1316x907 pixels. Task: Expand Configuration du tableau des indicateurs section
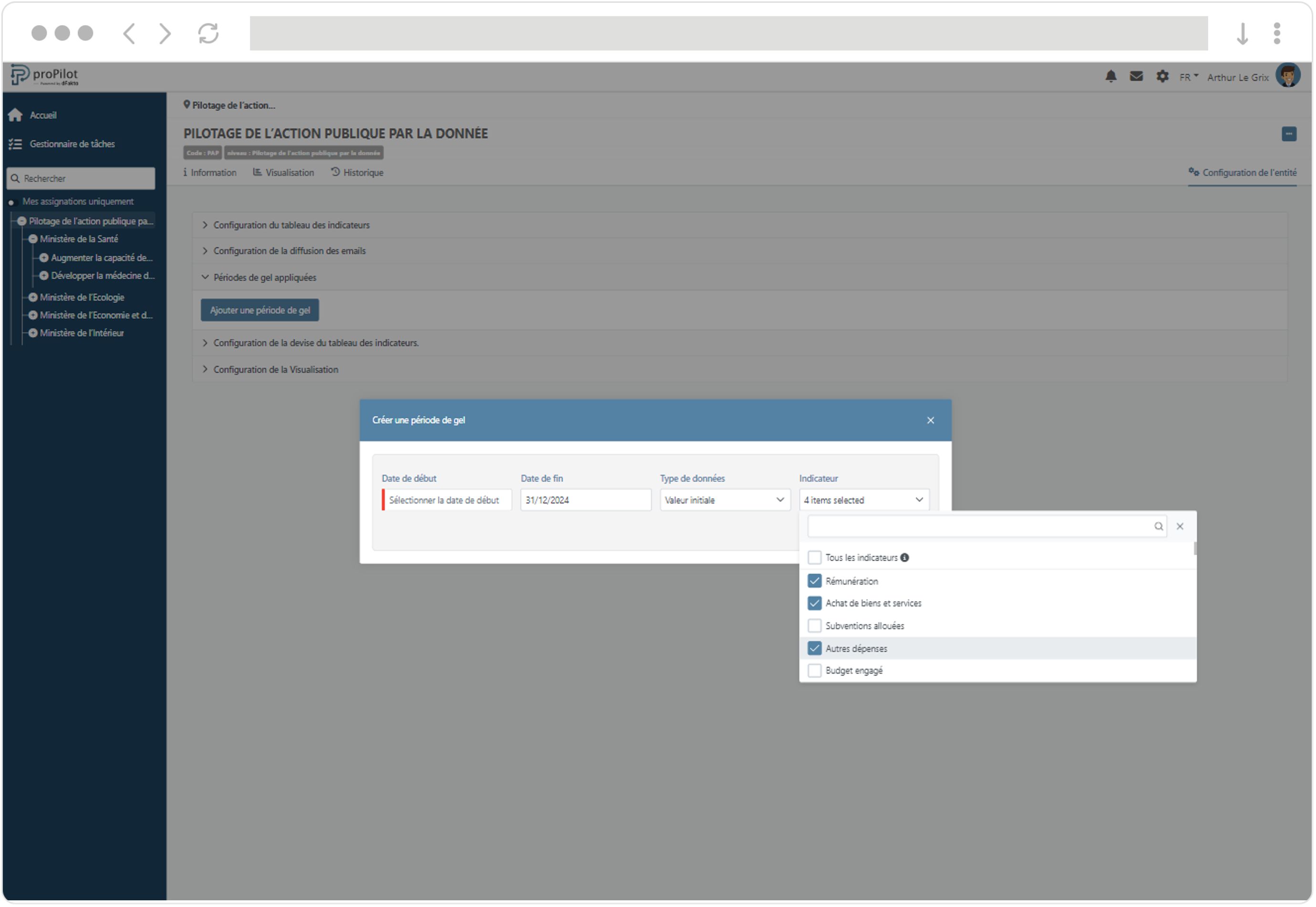click(x=291, y=226)
